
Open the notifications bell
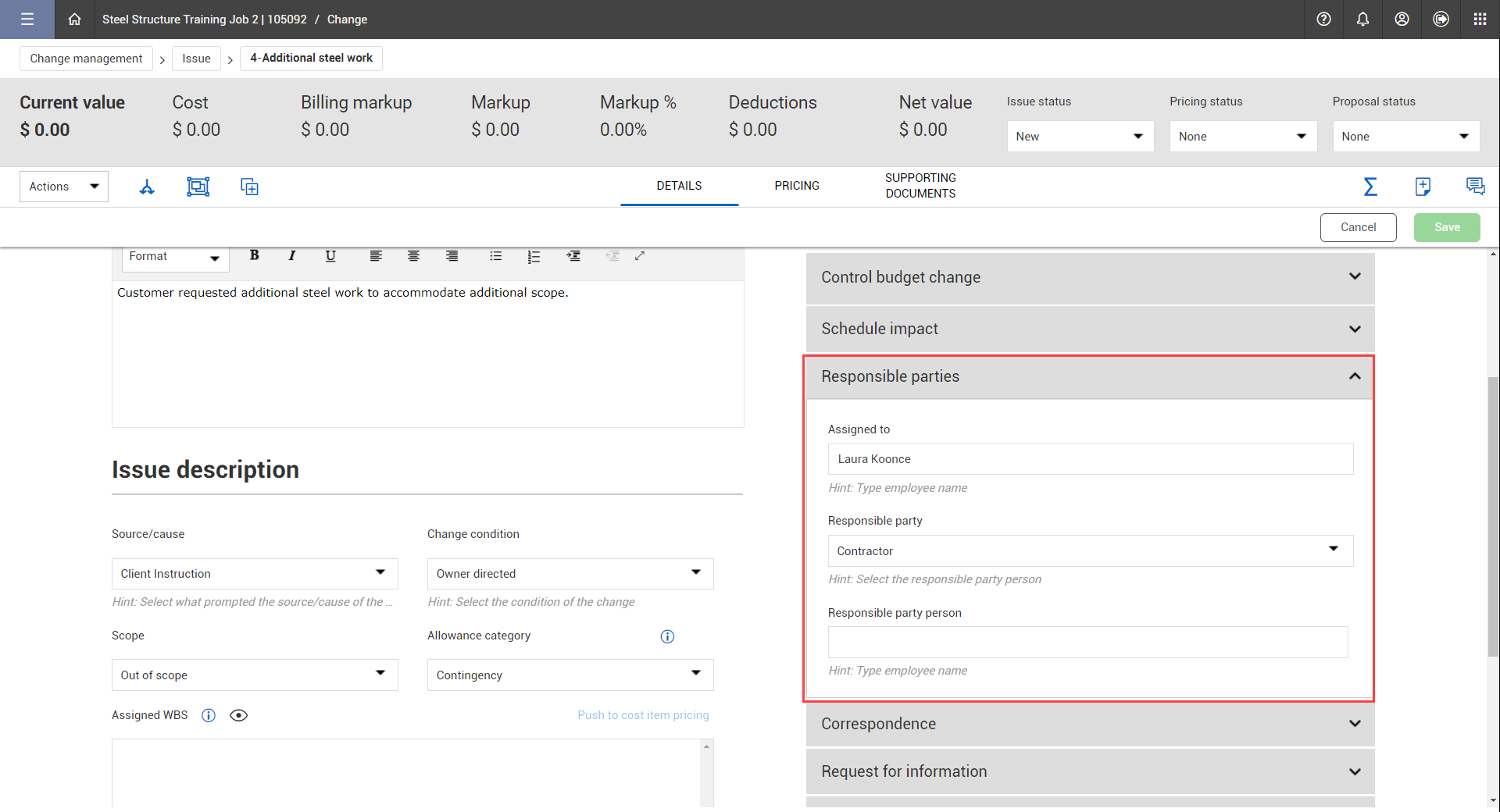pos(1362,20)
